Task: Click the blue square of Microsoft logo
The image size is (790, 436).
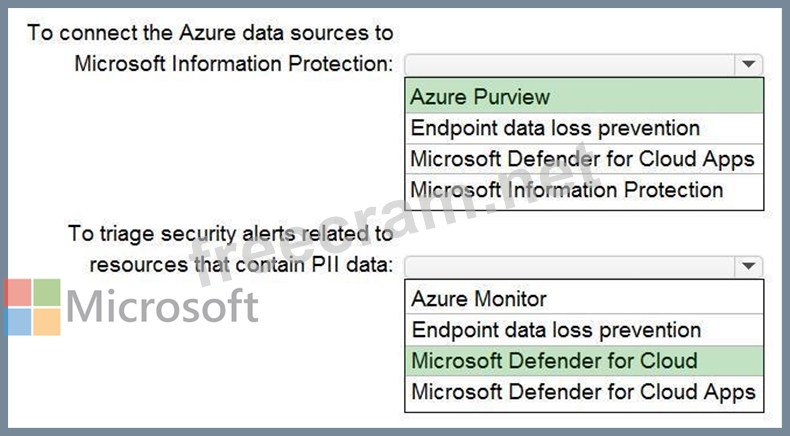Action: tap(17, 321)
